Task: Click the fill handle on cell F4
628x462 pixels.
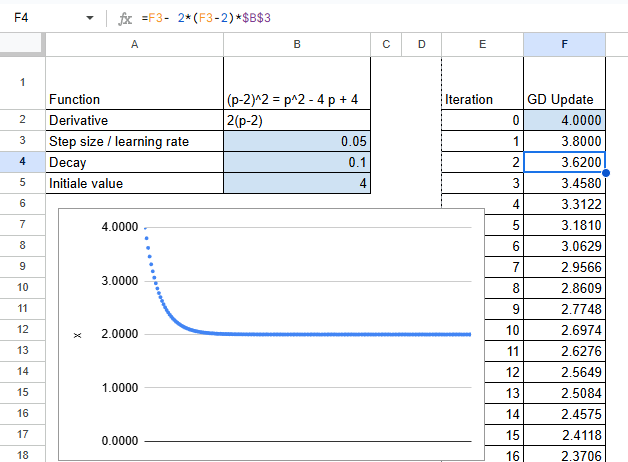Action: (606, 172)
